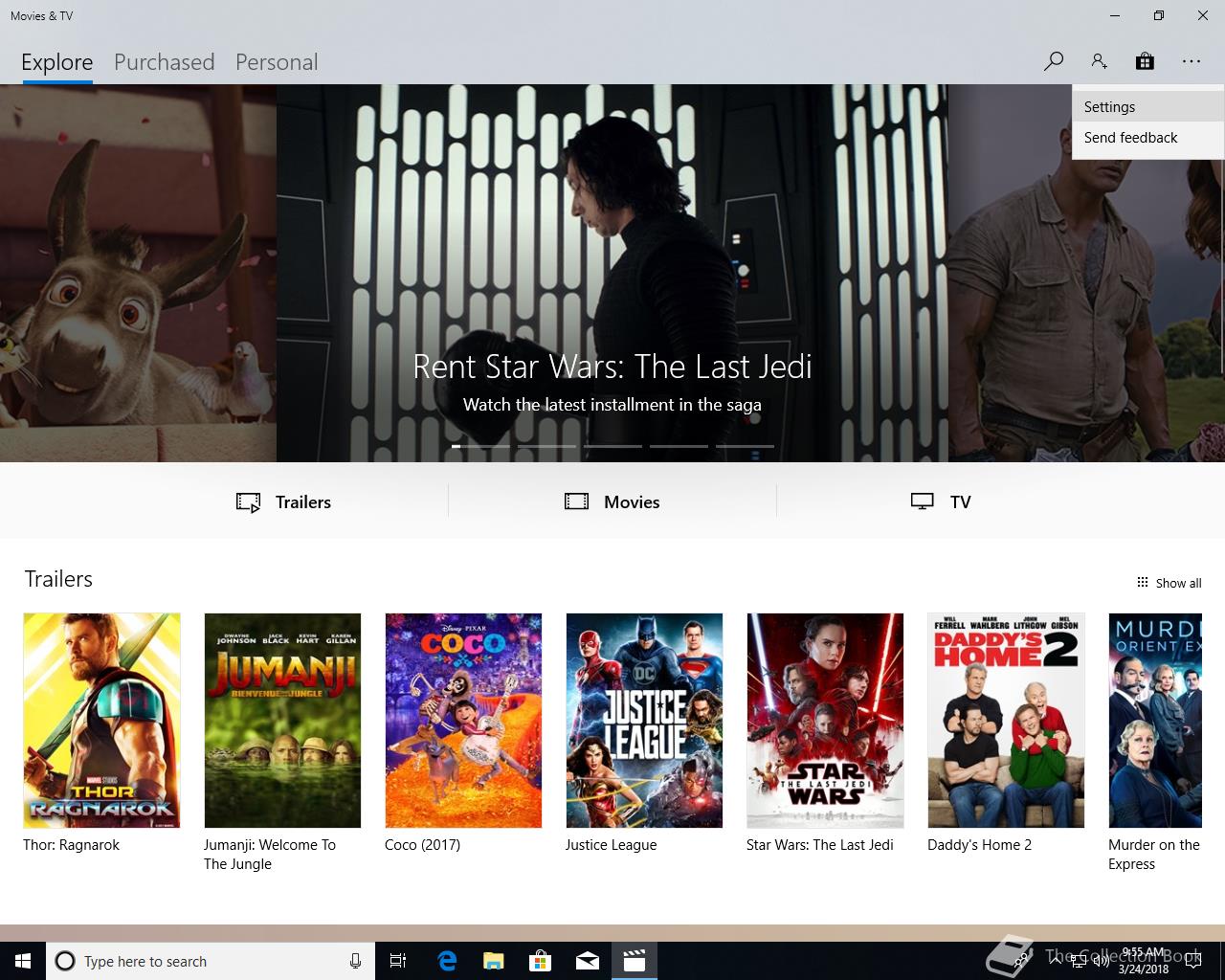Image resolution: width=1225 pixels, height=980 pixels.
Task: Click the taskbar search box
Action: click(211, 961)
